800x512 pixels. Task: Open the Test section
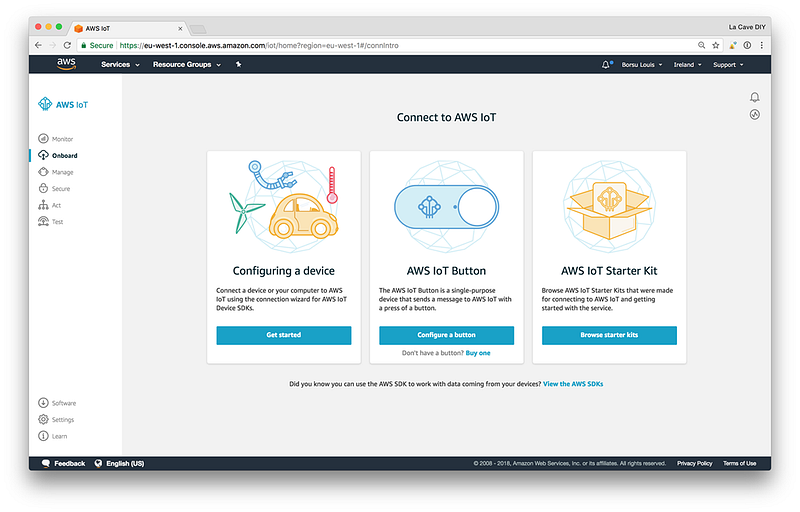coord(57,222)
